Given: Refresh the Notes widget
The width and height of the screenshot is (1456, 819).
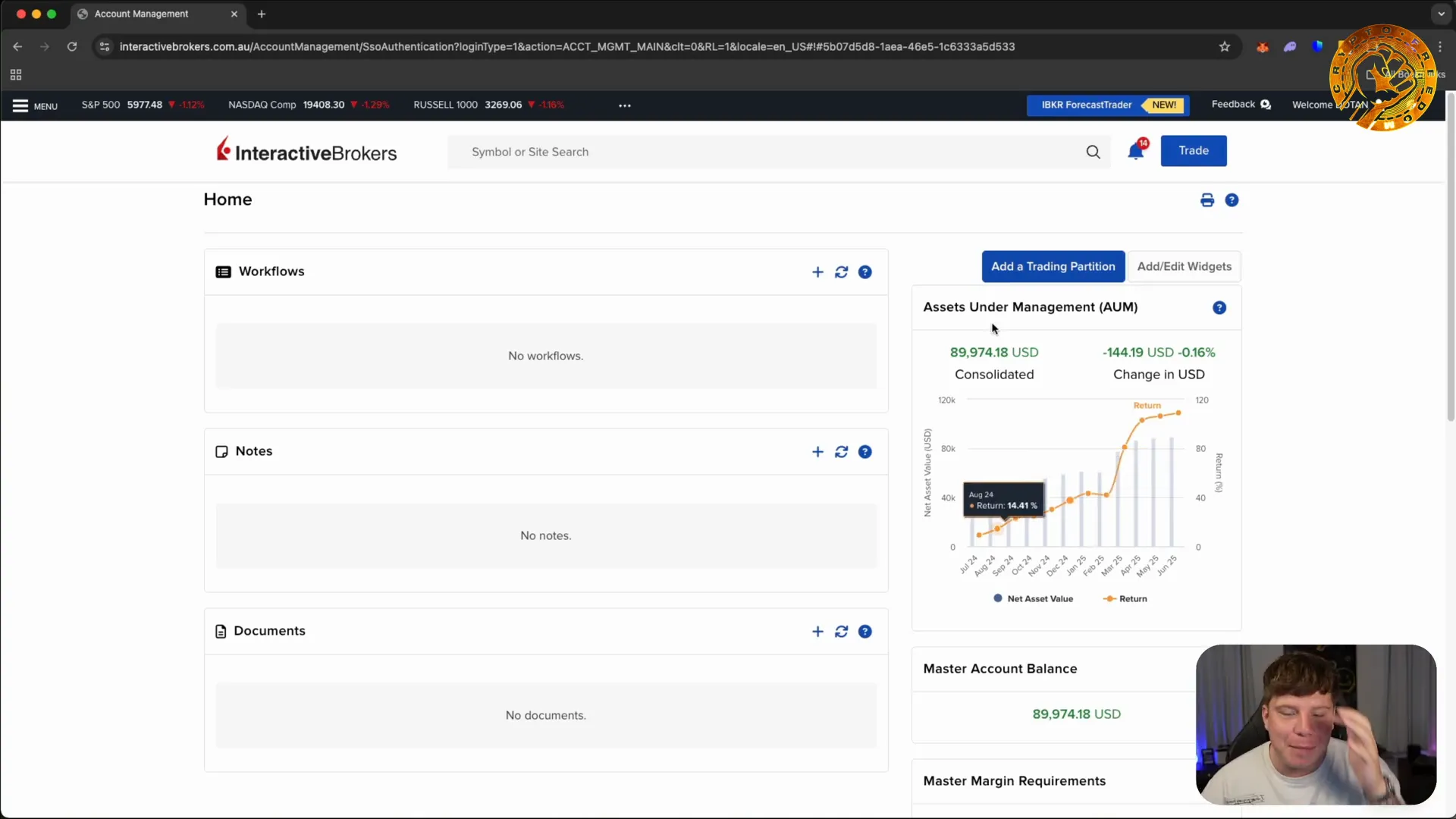Looking at the screenshot, I should 841,452.
